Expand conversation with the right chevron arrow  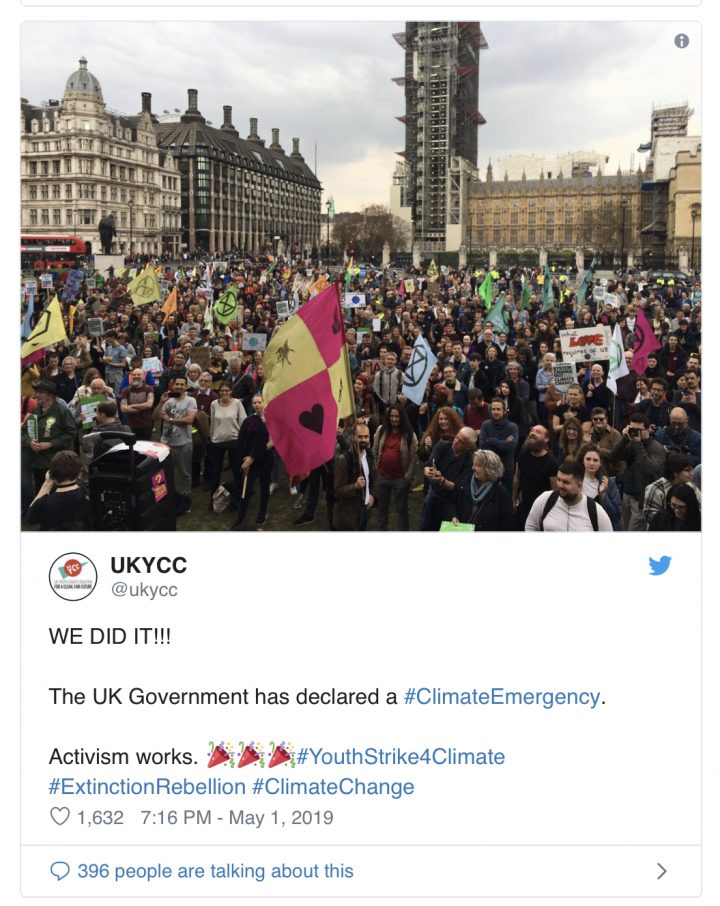(x=662, y=871)
